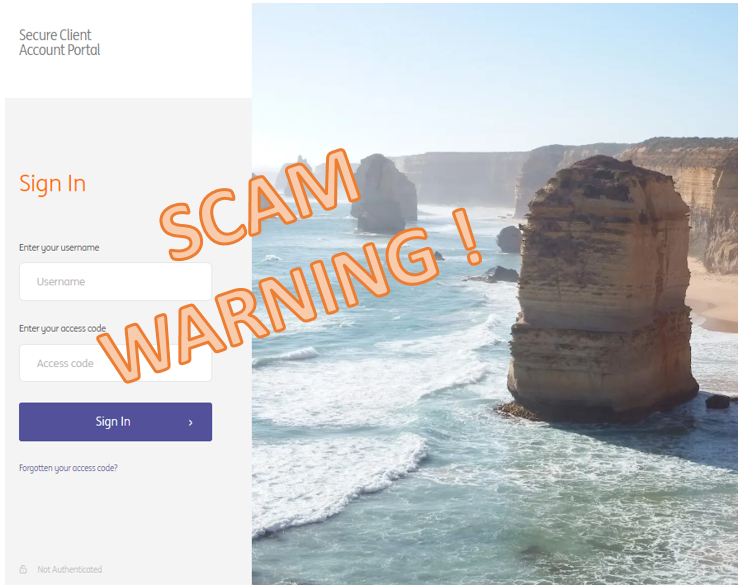Screen dimensions: 740x586
Task: Click the padlock icon near Not Authenticated
Action: coord(23,569)
